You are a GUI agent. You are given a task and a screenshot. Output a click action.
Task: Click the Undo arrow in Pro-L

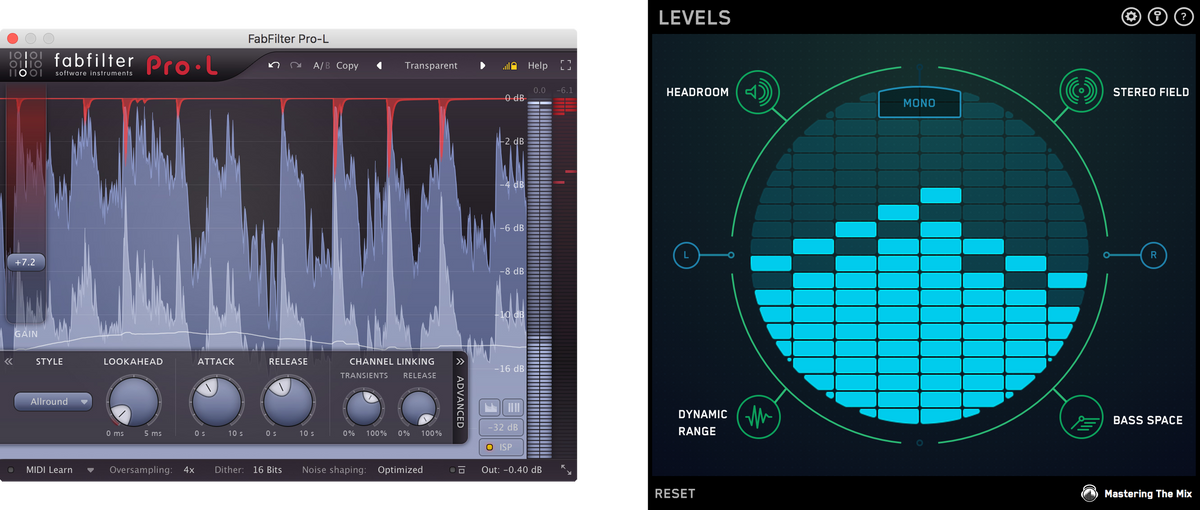pyautogui.click(x=274, y=65)
